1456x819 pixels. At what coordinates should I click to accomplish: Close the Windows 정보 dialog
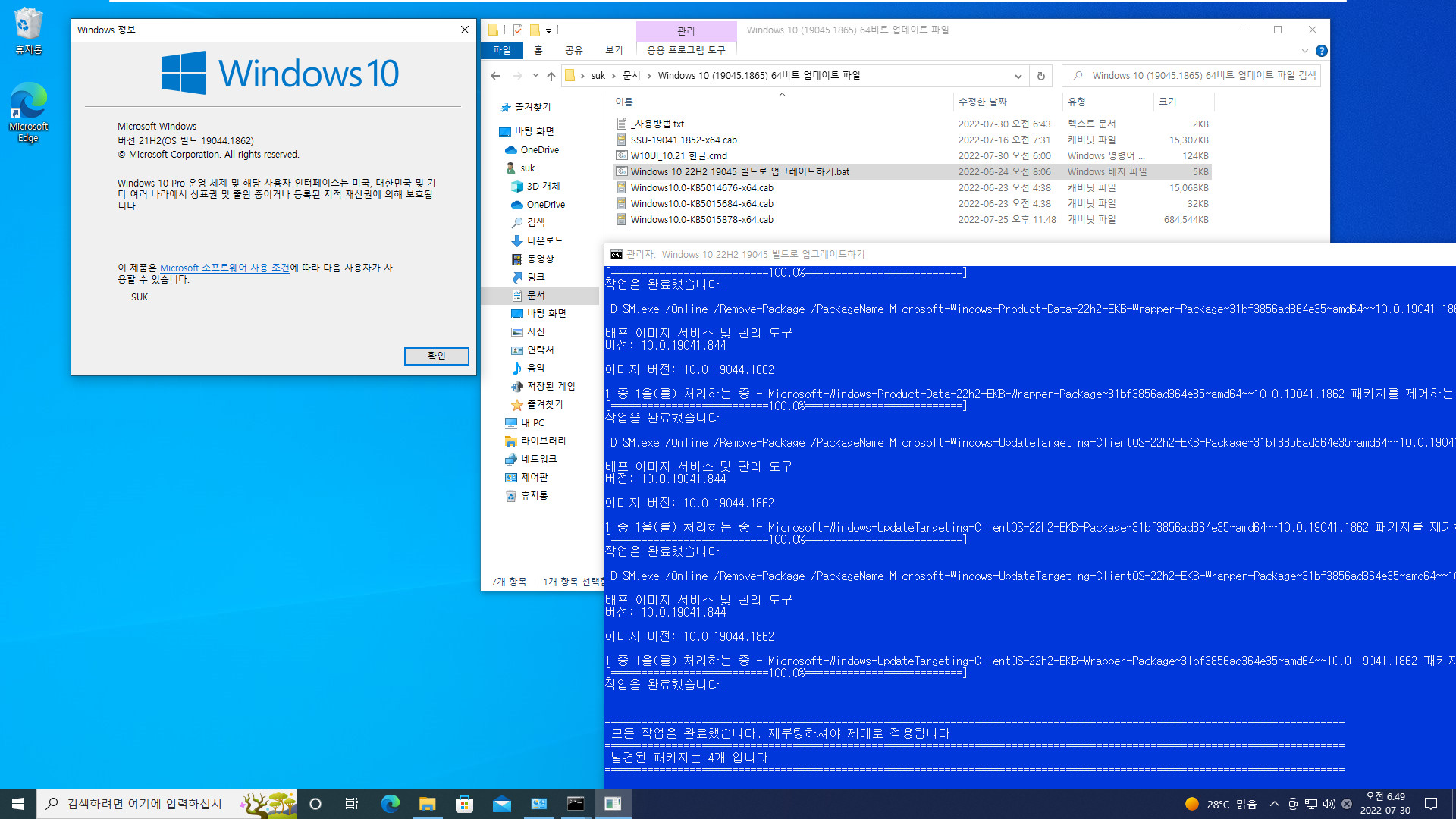[x=464, y=30]
